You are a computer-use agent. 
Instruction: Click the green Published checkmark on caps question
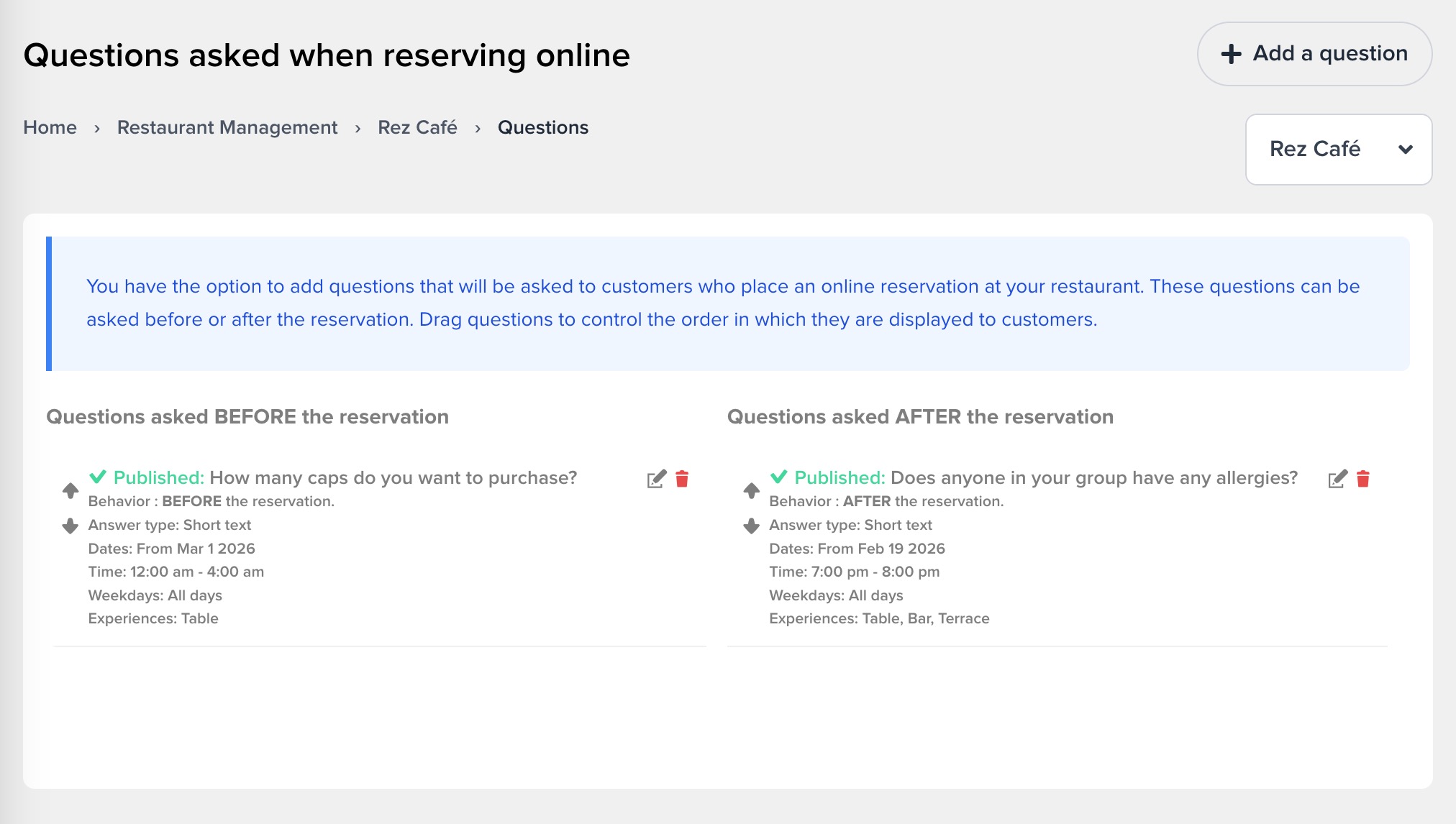point(98,477)
